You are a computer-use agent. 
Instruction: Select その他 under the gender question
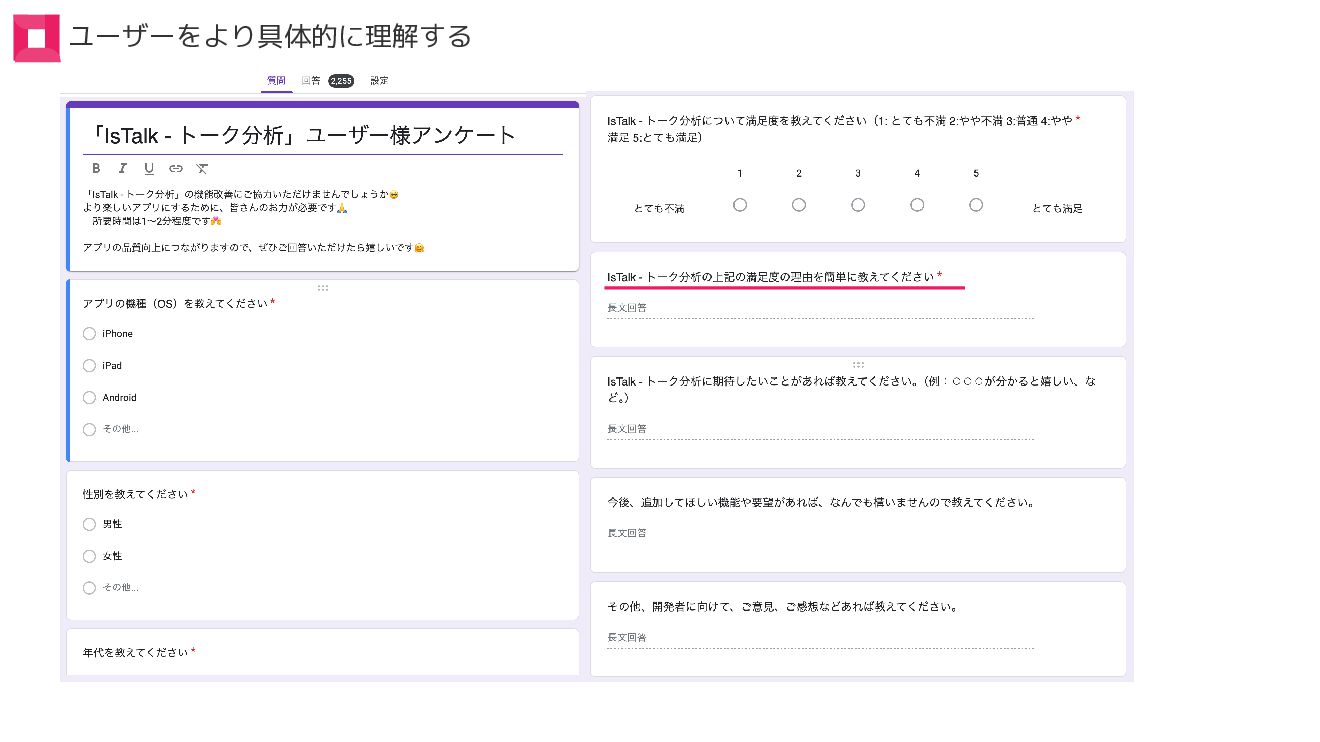coord(90,588)
